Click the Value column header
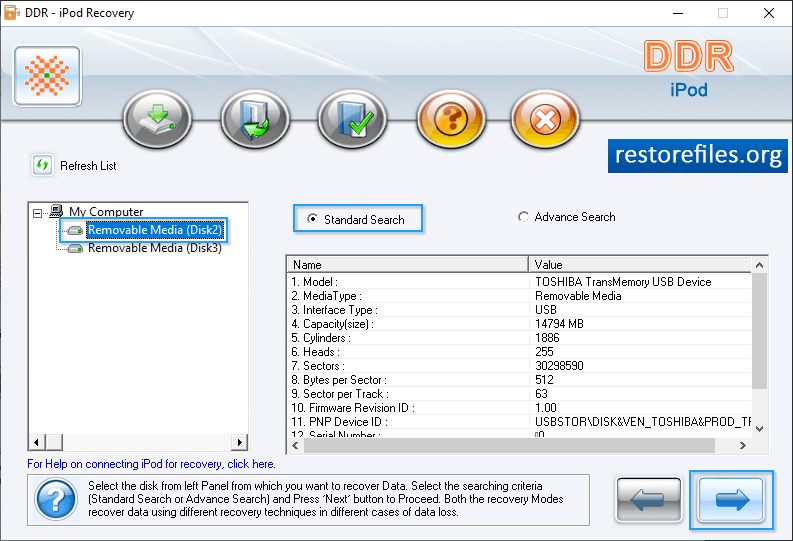Screen dimensions: 793x541 (640, 264)
